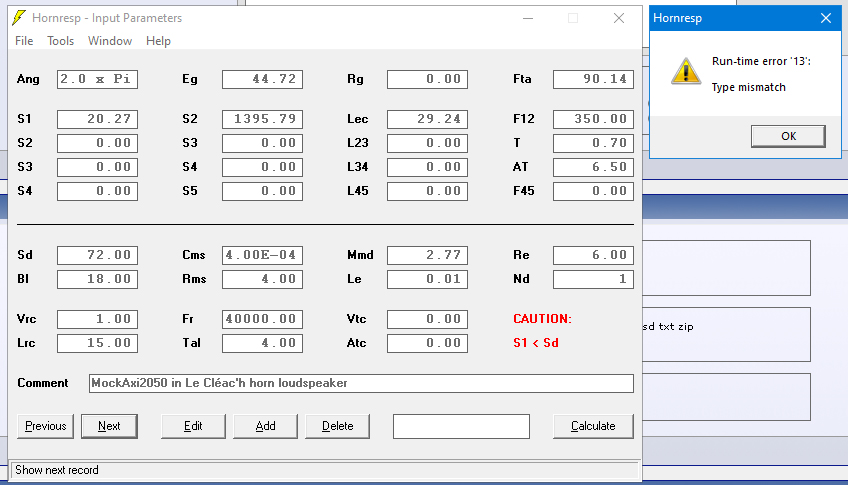The height and width of the screenshot is (485, 848).
Task: Select the Rg input field
Action: click(427, 79)
